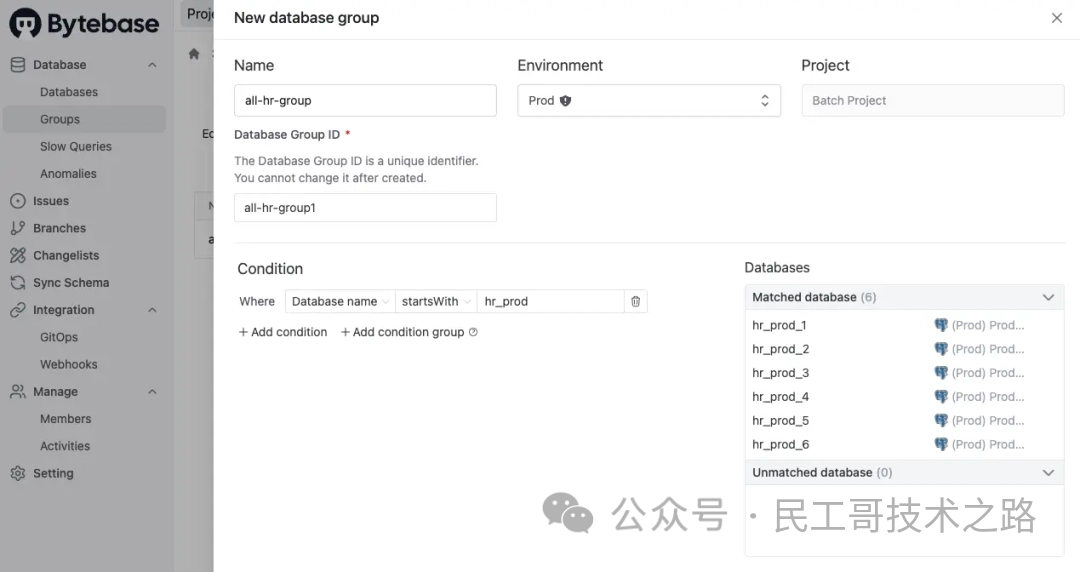Image resolution: width=1080 pixels, height=572 pixels.
Task: Collapse the Unmatched database section
Action: (x=1048, y=472)
